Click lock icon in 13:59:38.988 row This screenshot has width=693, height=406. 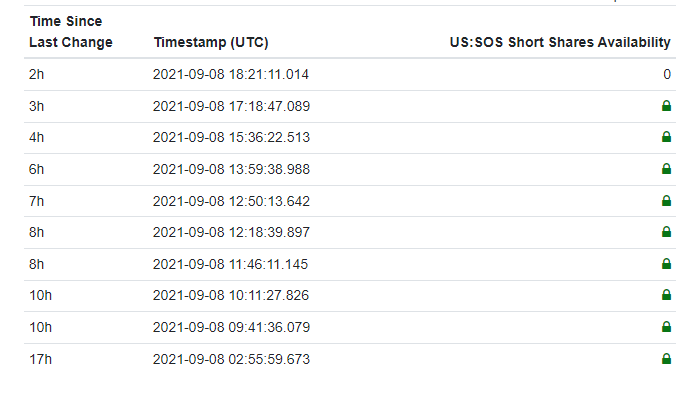tap(666, 169)
